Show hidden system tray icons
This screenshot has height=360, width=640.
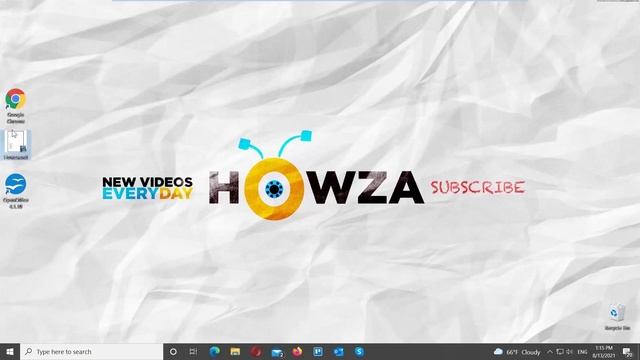click(x=550, y=351)
